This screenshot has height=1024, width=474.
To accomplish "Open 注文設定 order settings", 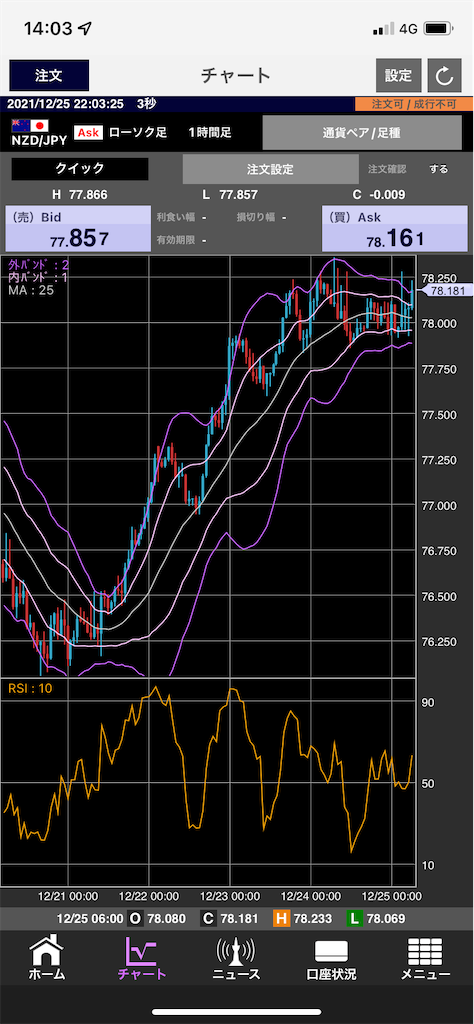I will click(x=270, y=169).
